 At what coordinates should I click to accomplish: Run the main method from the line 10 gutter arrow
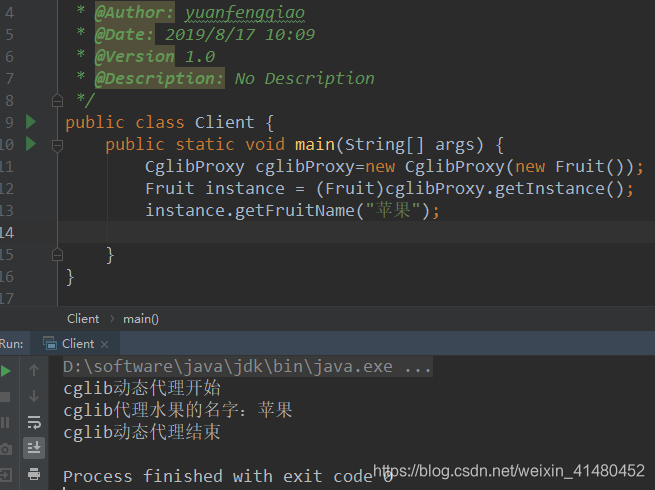pos(30,144)
